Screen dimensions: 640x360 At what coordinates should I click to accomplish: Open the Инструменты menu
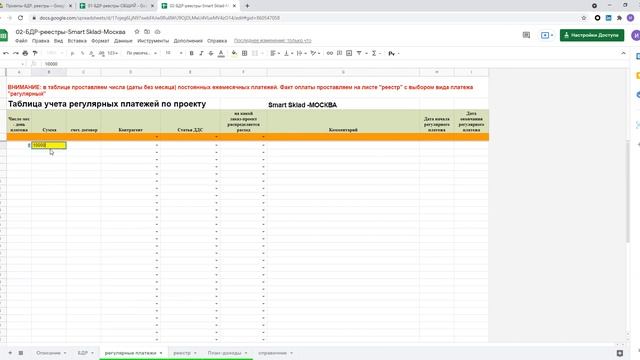153,41
